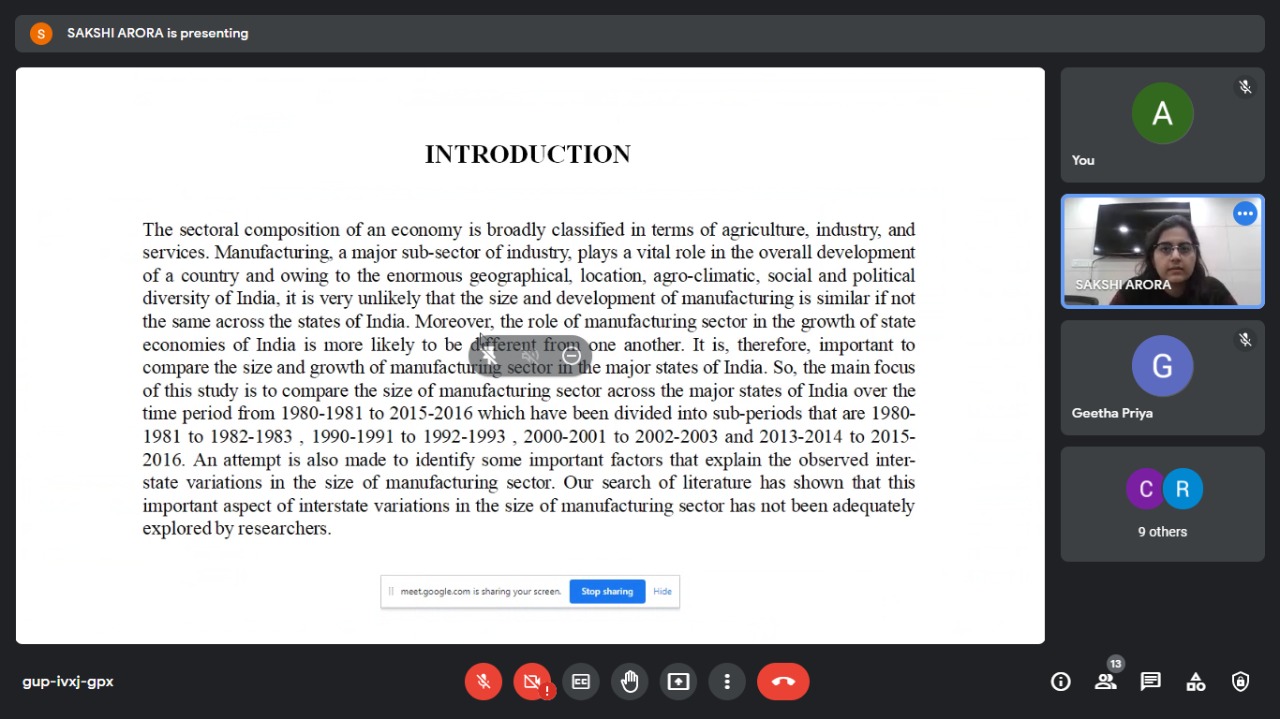Show the people list with 13 participants

point(1105,682)
